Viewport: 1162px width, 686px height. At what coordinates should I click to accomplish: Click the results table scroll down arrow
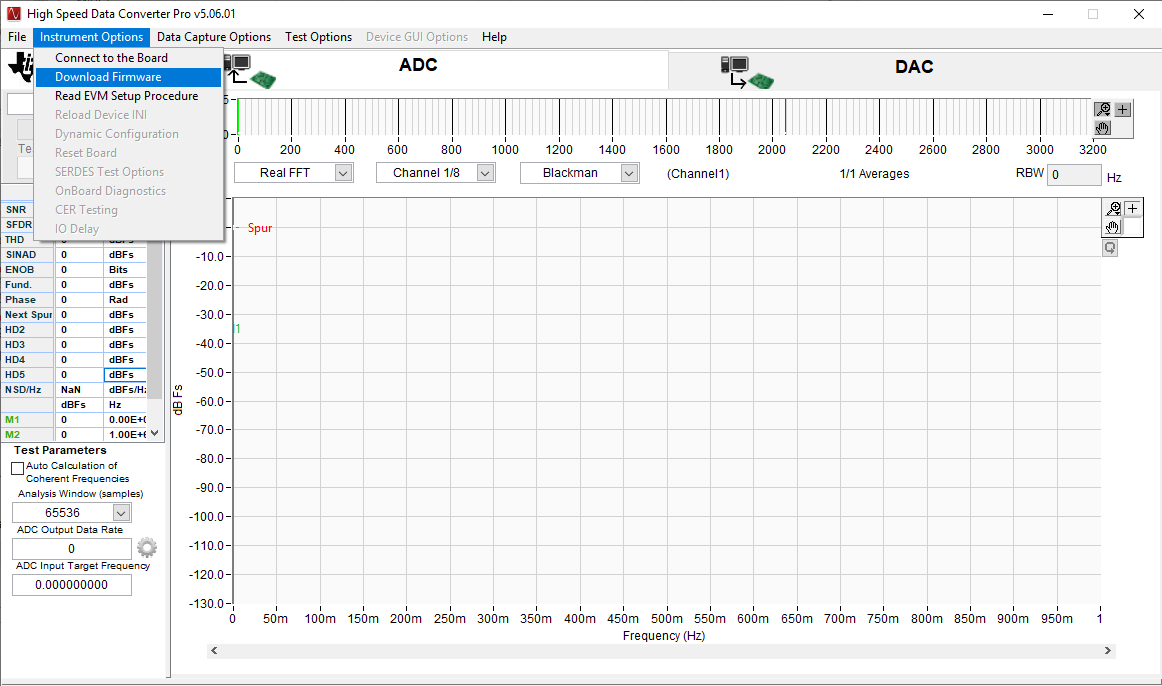pyautogui.click(x=154, y=434)
